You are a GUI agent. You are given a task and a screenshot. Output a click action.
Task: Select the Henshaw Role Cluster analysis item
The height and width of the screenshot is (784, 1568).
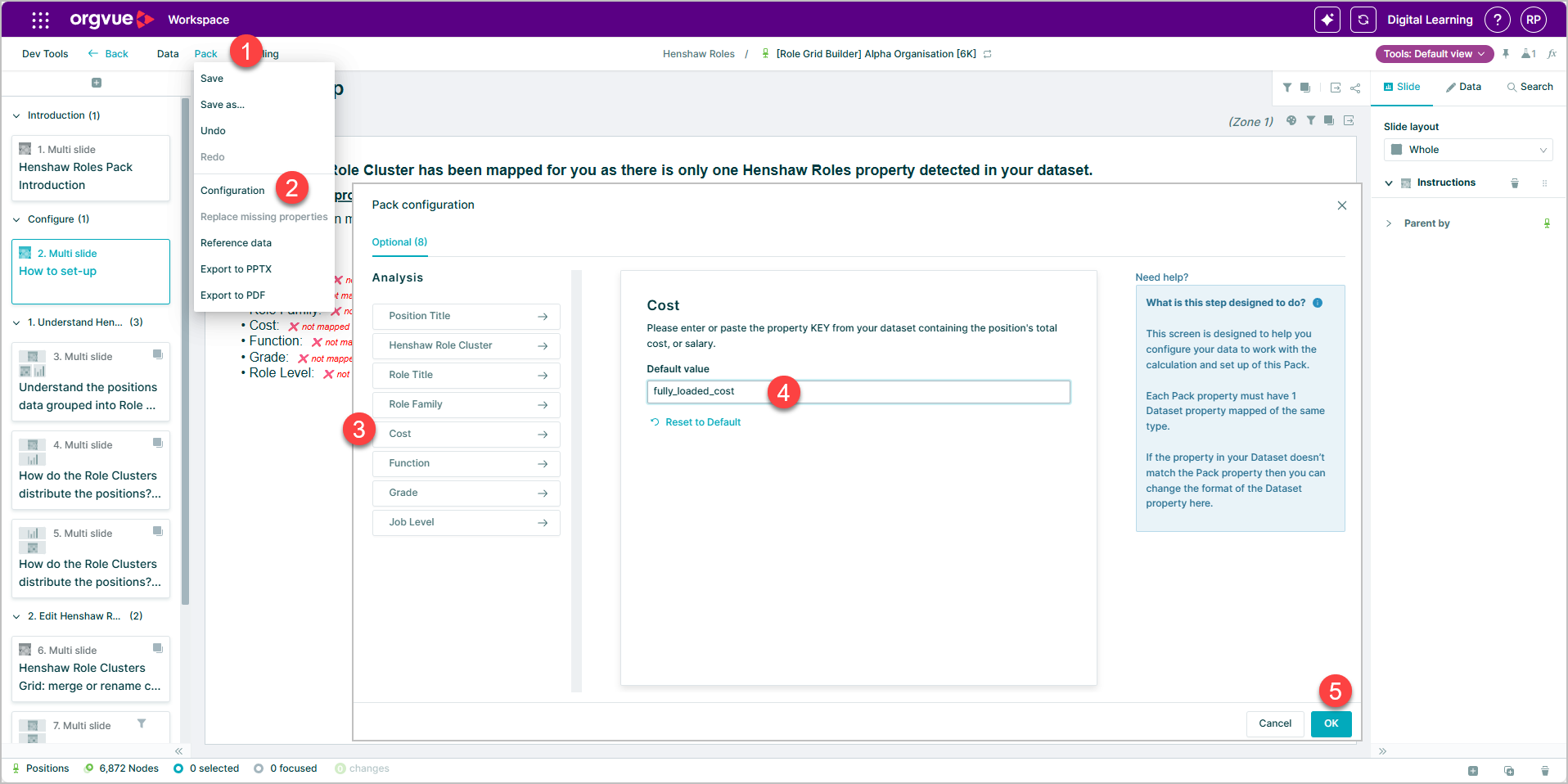466,345
